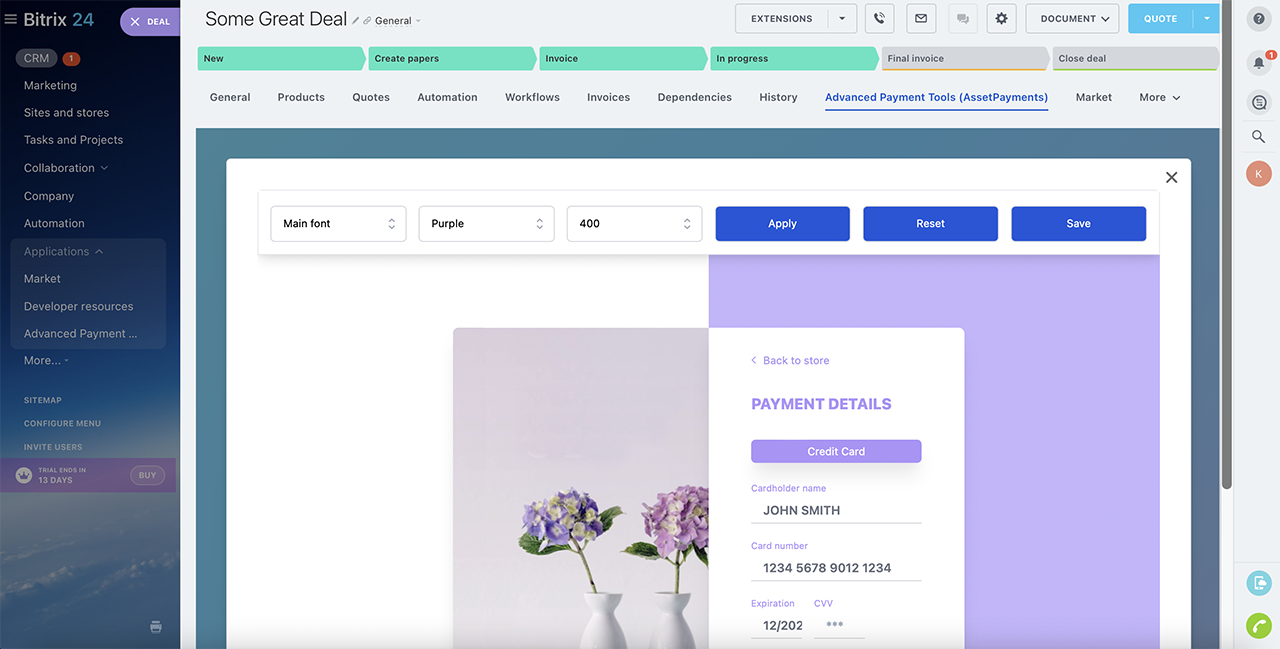
Task: Click the Cardholder name input field
Action: coord(836,510)
